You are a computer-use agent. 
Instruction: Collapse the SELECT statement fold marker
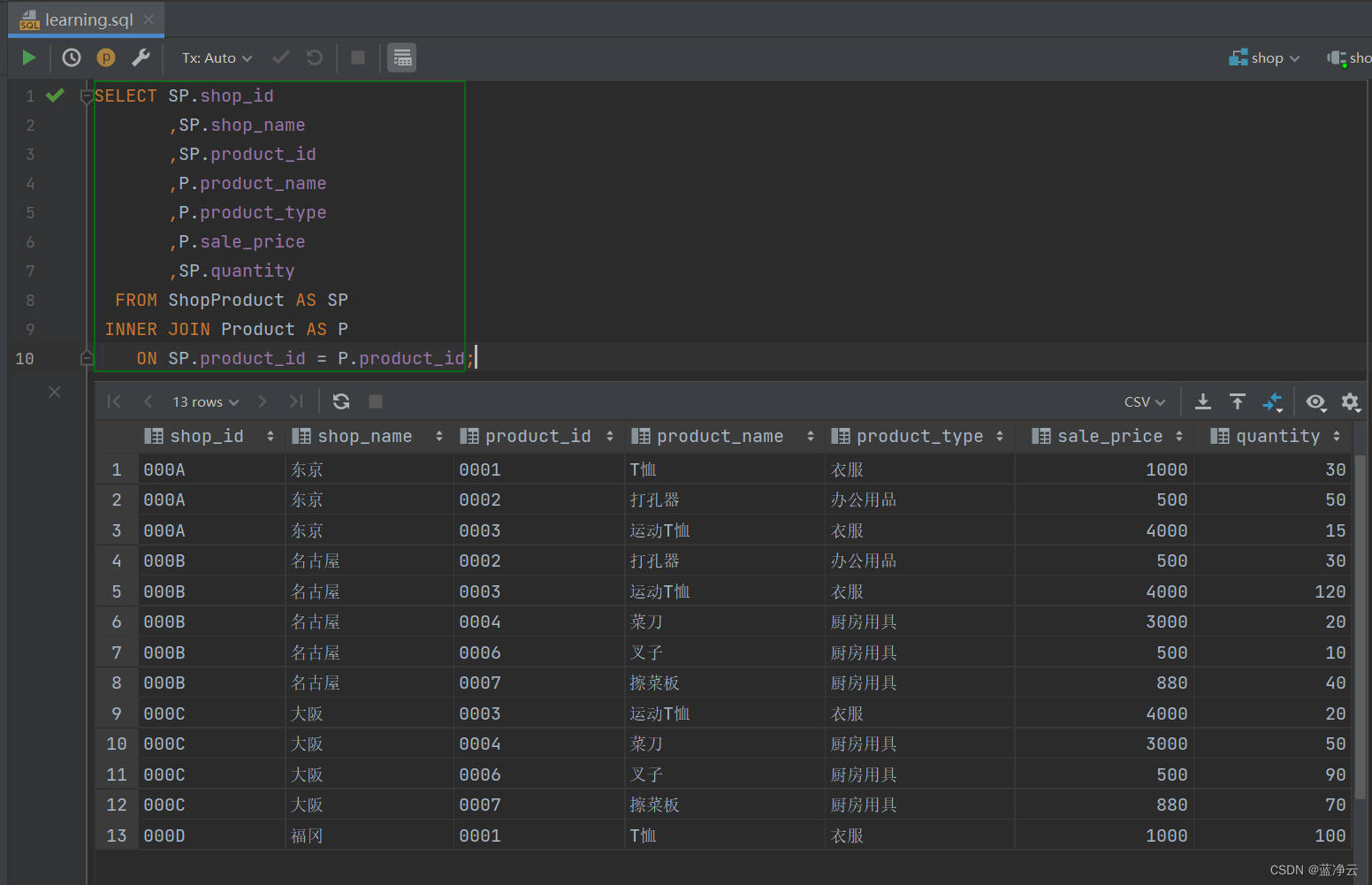(x=87, y=96)
